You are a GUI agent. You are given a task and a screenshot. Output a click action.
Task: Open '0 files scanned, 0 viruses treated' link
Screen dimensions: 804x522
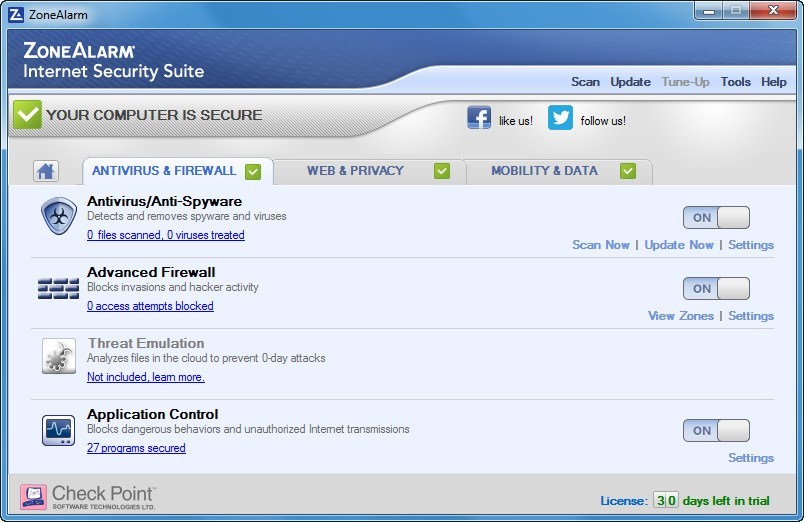coord(166,235)
